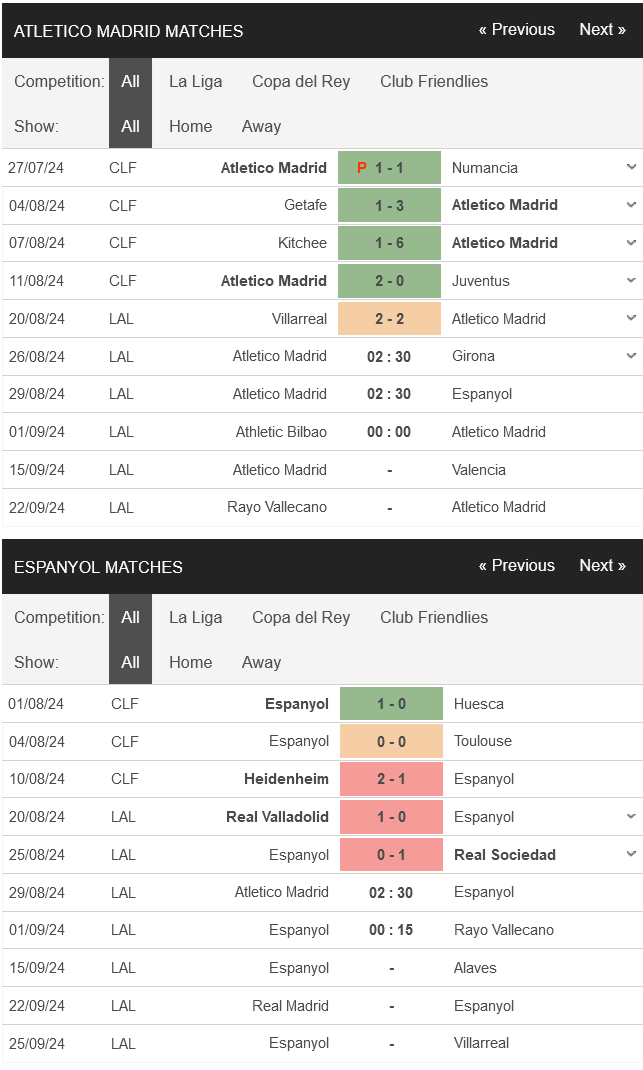Viewport: 643px width, 1070px height.
Task: Expand the Kitchee match details chevron
Action: (x=631, y=243)
